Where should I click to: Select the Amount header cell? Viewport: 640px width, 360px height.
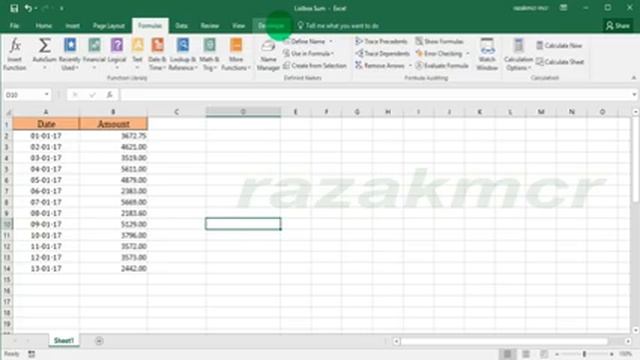coord(113,124)
